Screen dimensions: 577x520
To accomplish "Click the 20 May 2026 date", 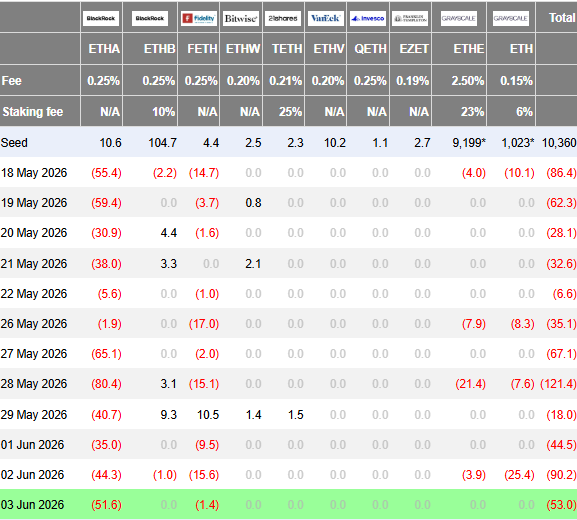I will pos(34,233).
